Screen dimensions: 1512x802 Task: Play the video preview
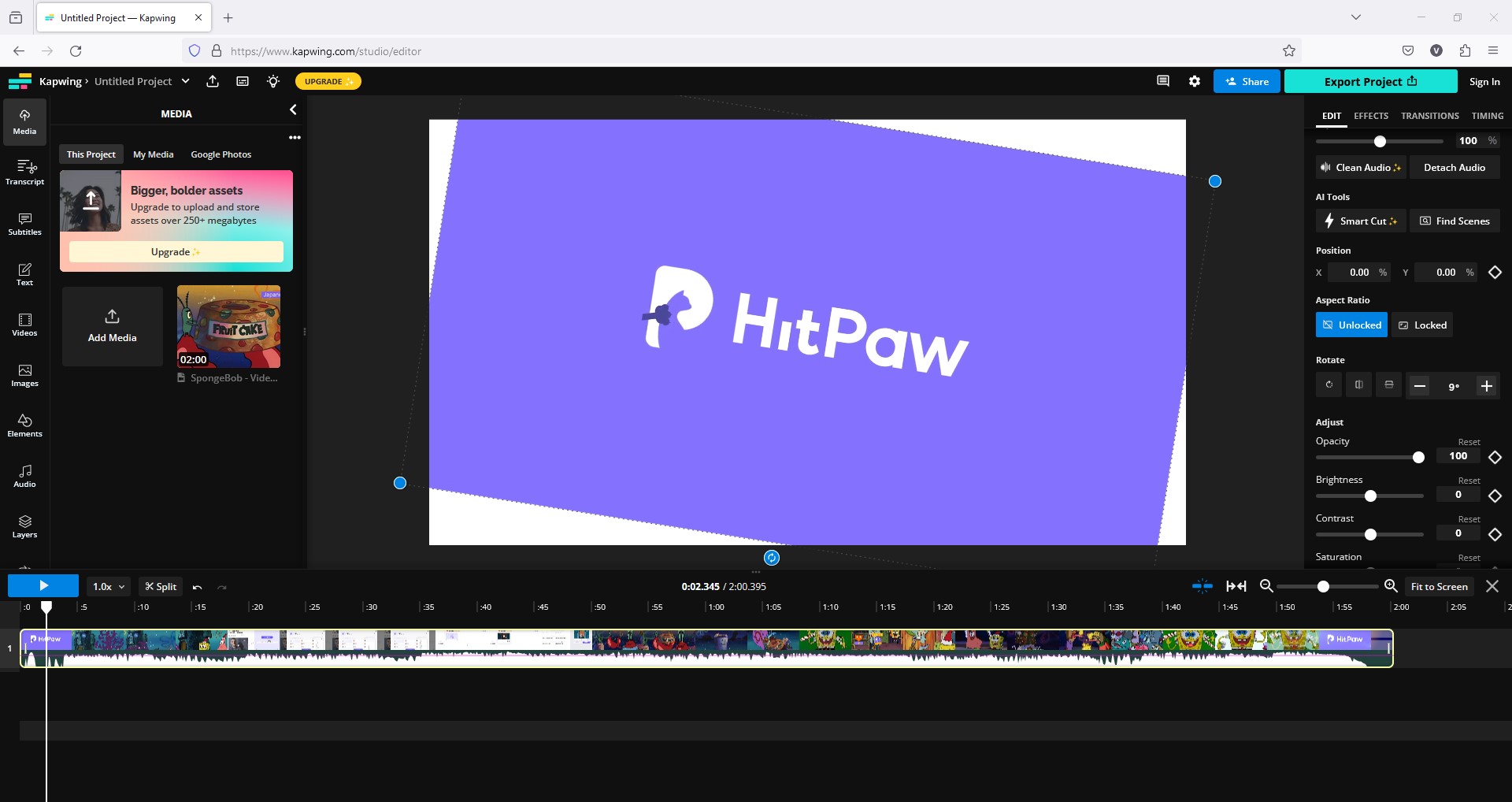click(x=43, y=585)
